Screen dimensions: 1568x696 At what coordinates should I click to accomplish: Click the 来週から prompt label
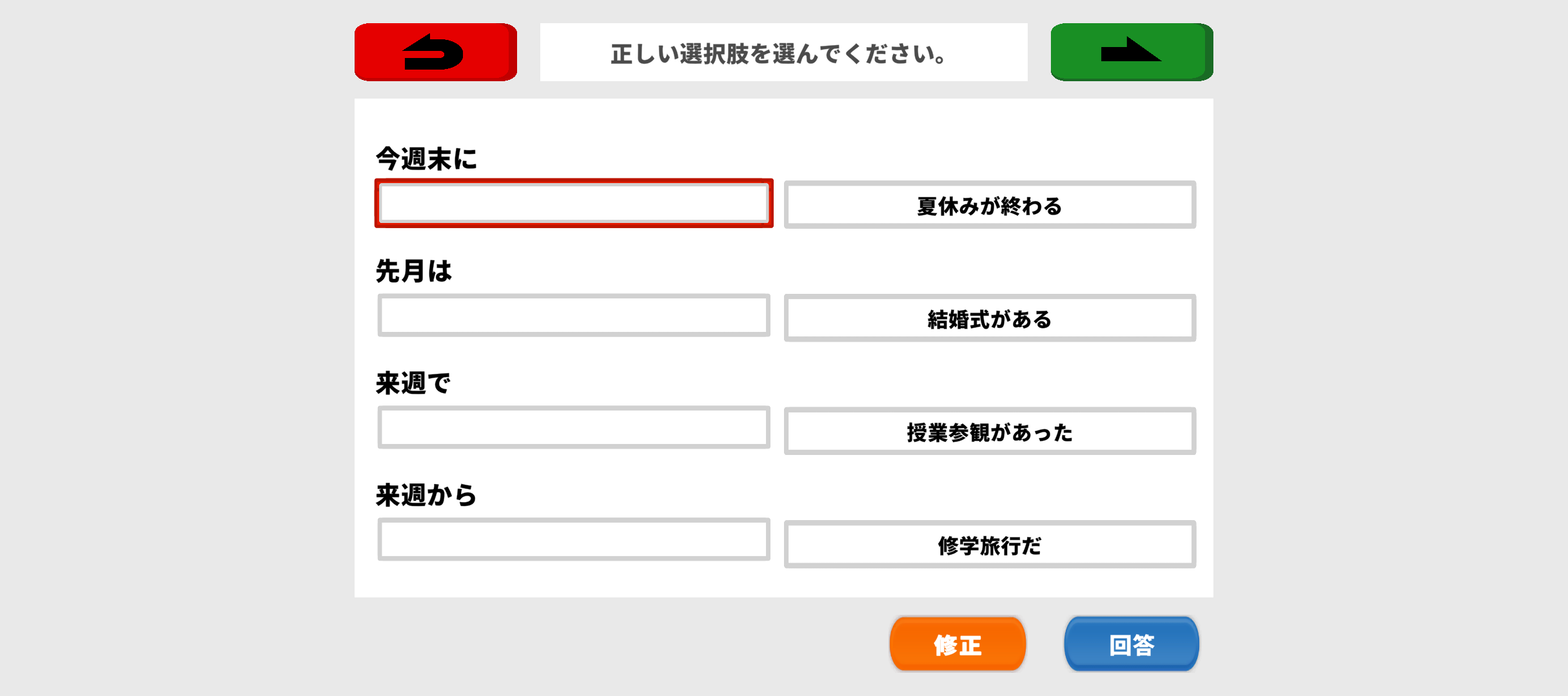tap(426, 495)
